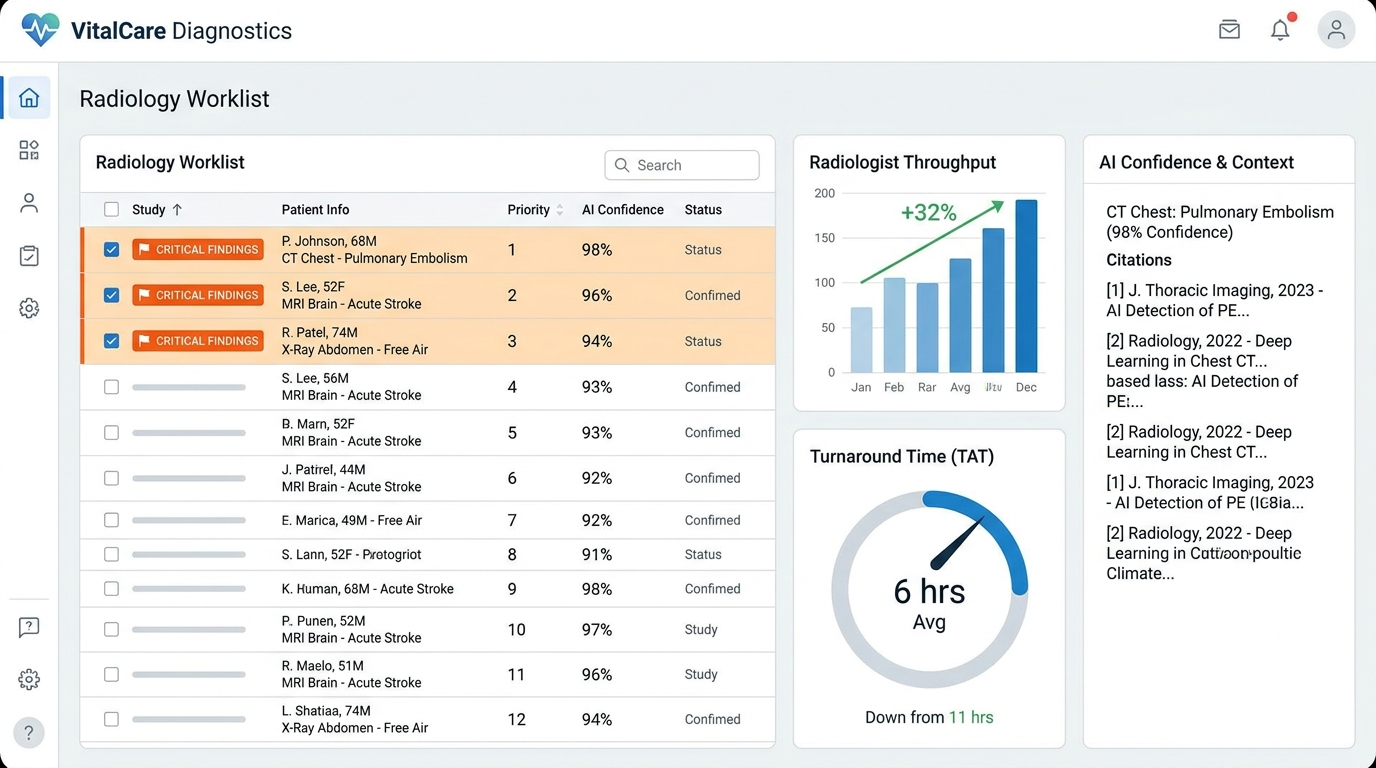
Task: Uncheck the P. Johnson, 68M row
Action: click(111, 250)
